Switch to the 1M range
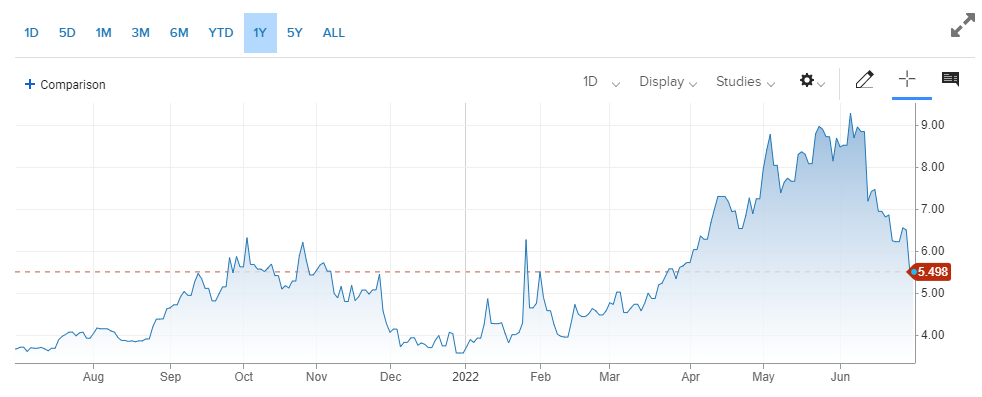 (103, 33)
